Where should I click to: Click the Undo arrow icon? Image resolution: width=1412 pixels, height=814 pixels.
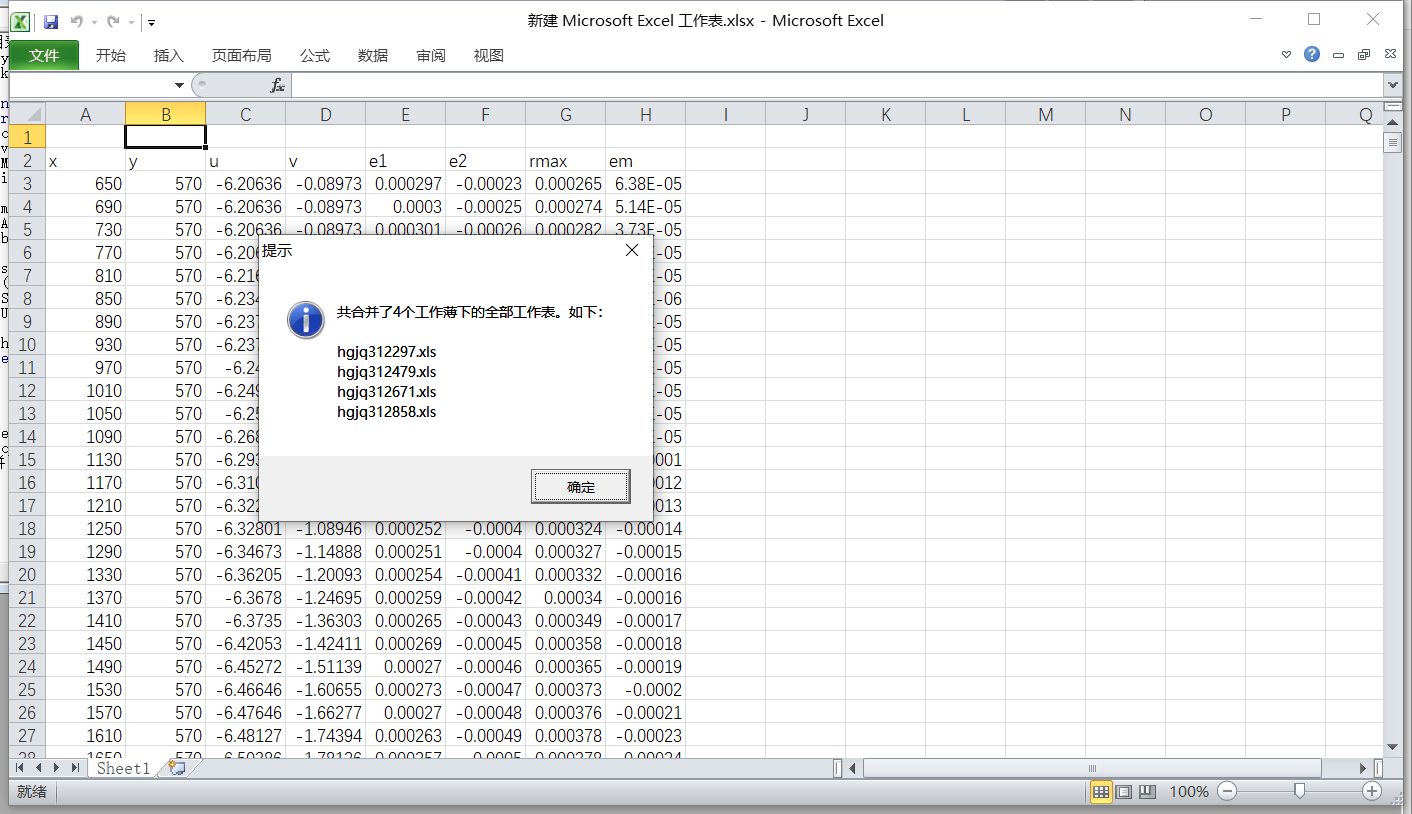click(x=77, y=21)
